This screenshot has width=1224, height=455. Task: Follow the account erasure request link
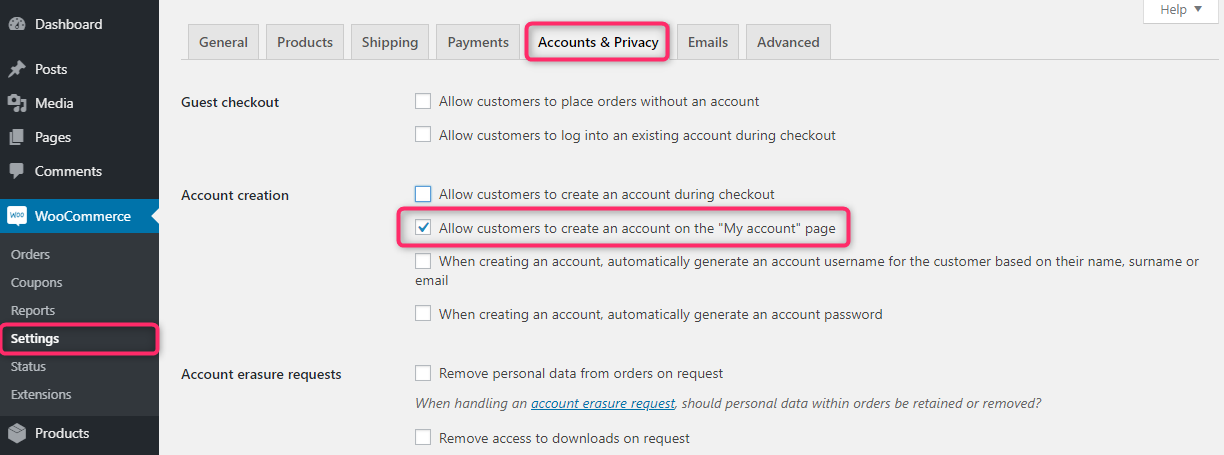[603, 404]
